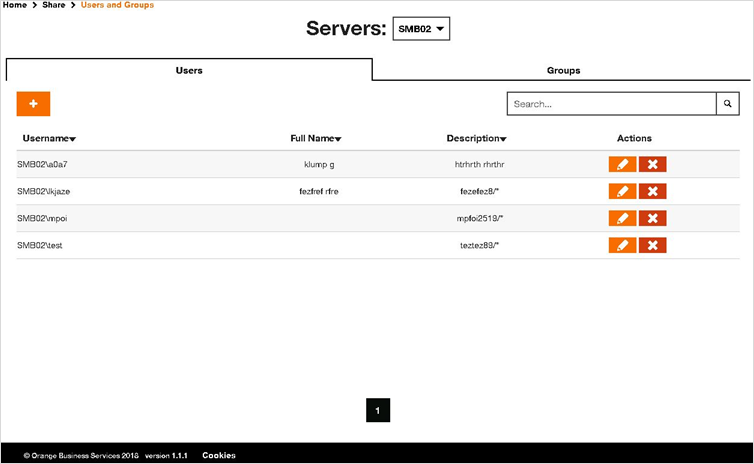Open Users and Groups breadcrumb

coord(117,5)
